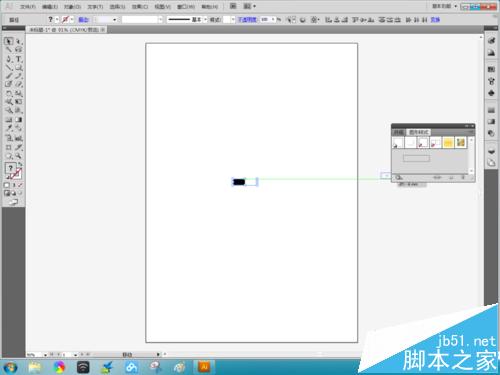This screenshot has height=375, width=500.
Task: Open the Swatches panel from the dock
Action: tap(491, 69)
